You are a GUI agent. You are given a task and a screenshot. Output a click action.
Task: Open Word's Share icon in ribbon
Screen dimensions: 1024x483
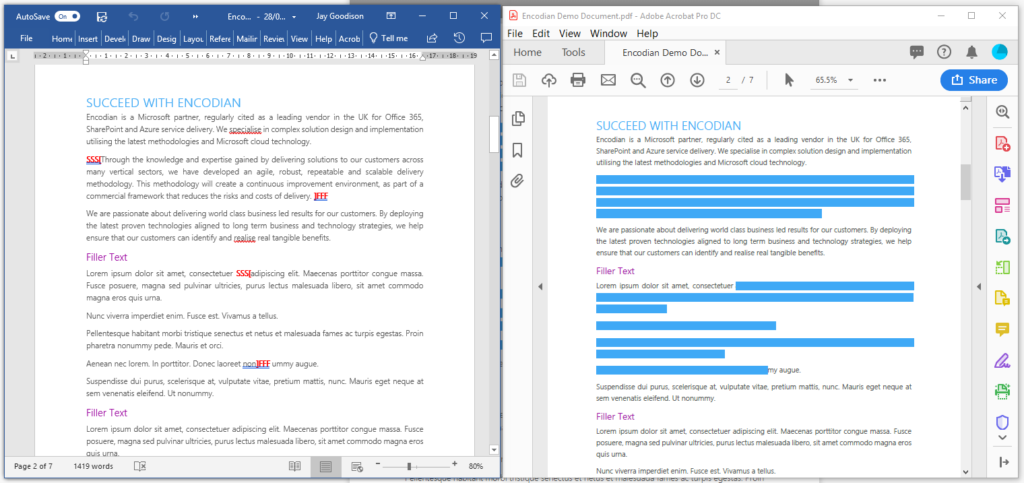432,39
